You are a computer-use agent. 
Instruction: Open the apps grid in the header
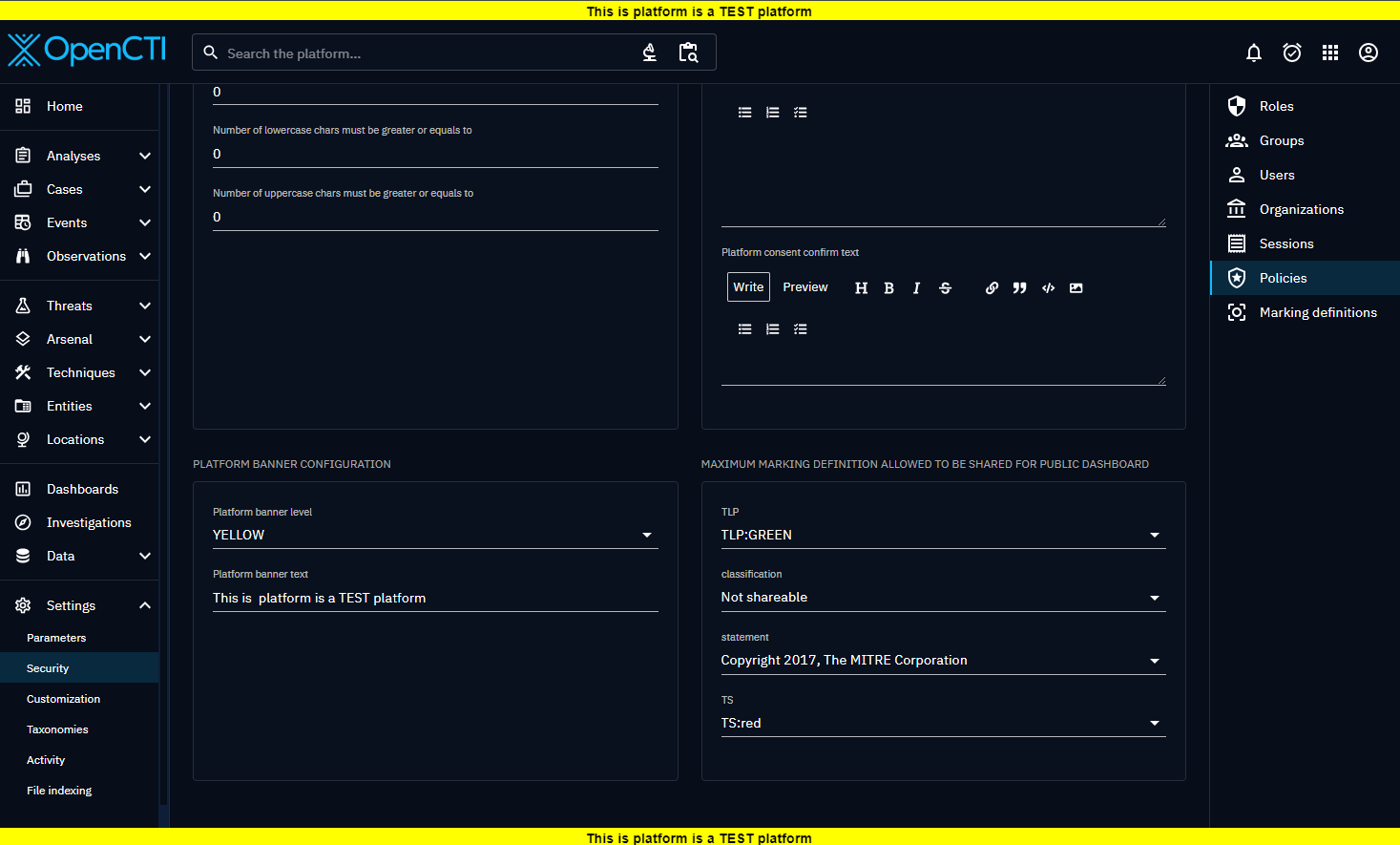click(x=1330, y=53)
